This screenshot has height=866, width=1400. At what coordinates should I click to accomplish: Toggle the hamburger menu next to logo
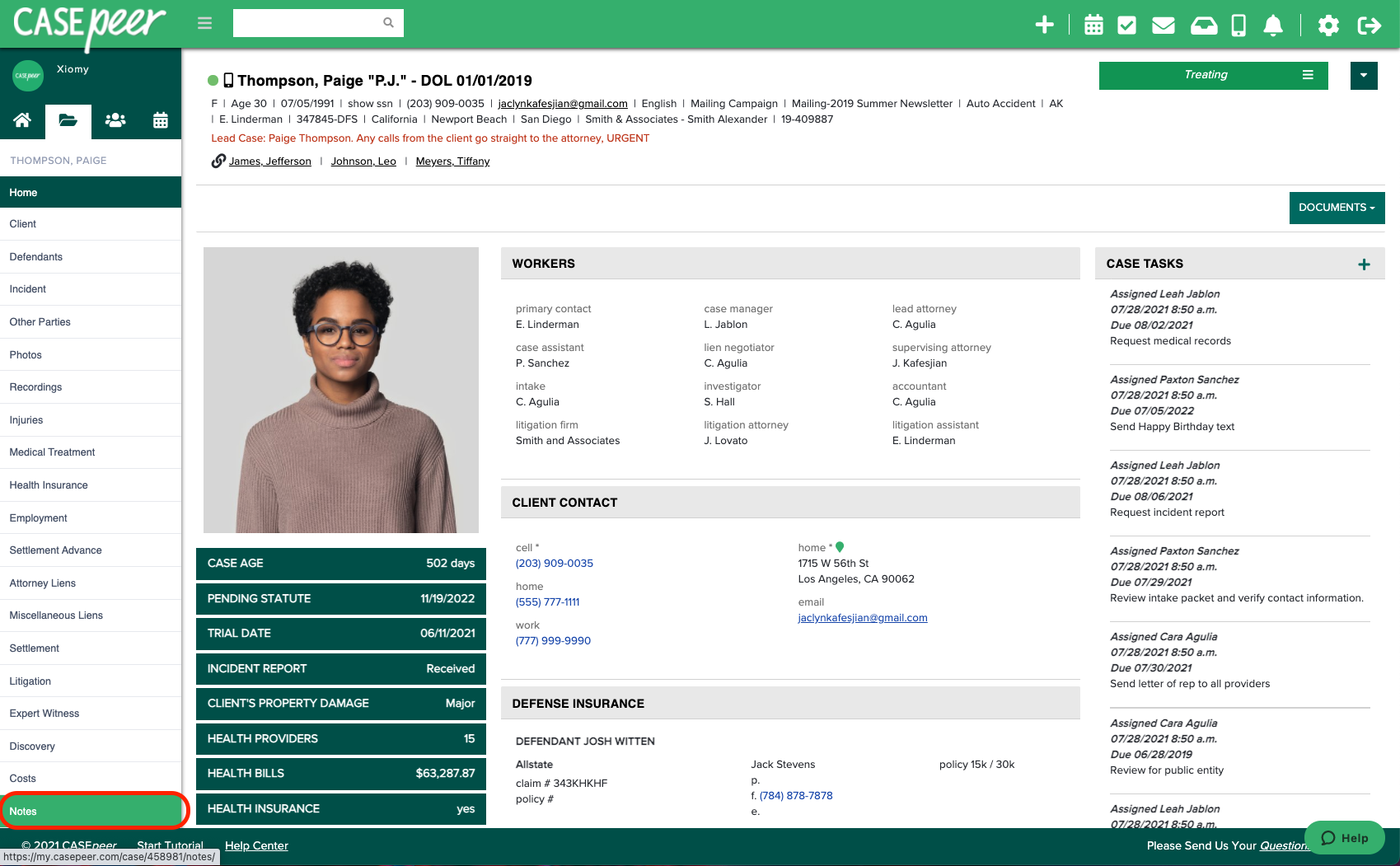click(x=204, y=23)
